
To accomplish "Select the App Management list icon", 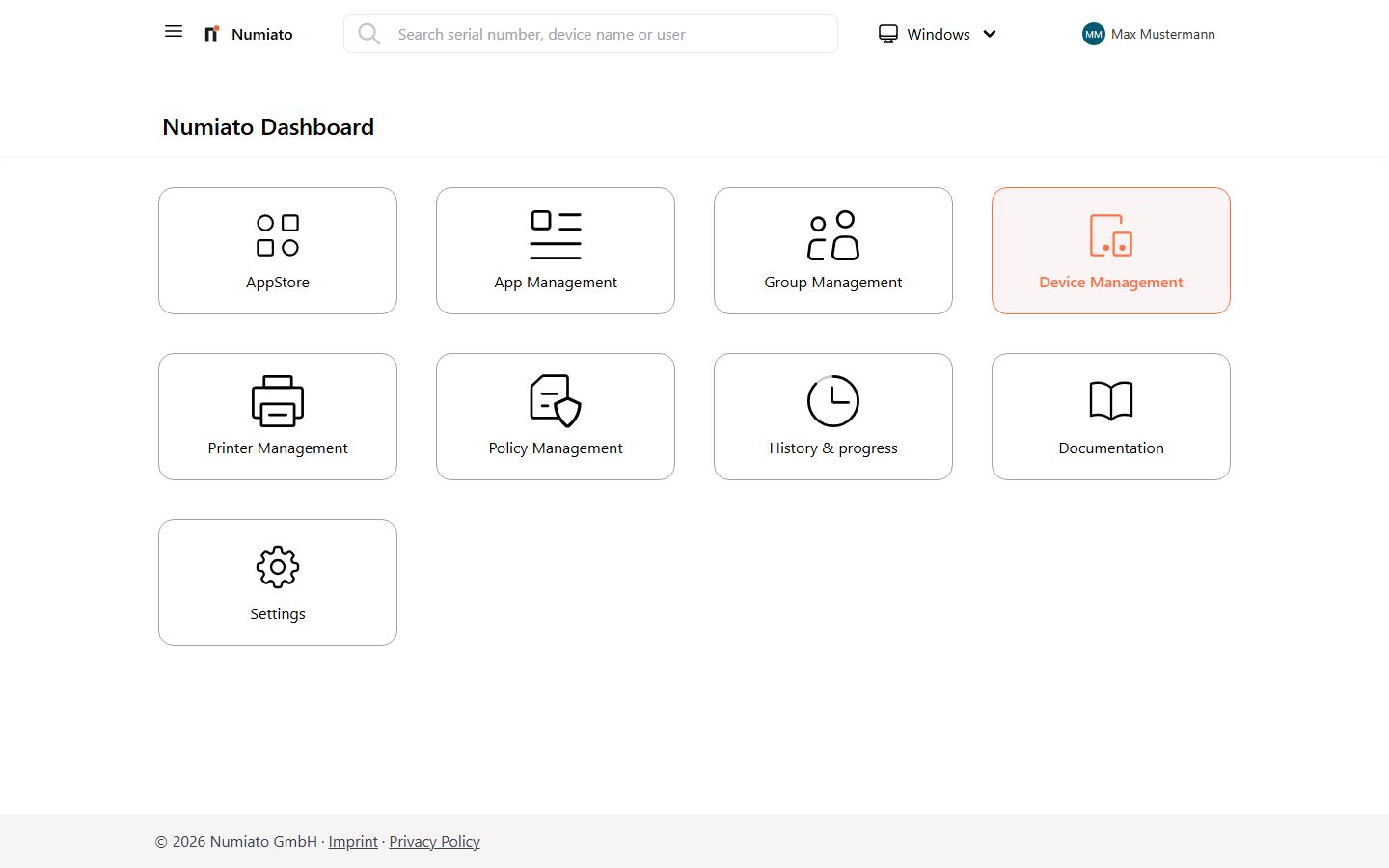I will [x=556, y=233].
